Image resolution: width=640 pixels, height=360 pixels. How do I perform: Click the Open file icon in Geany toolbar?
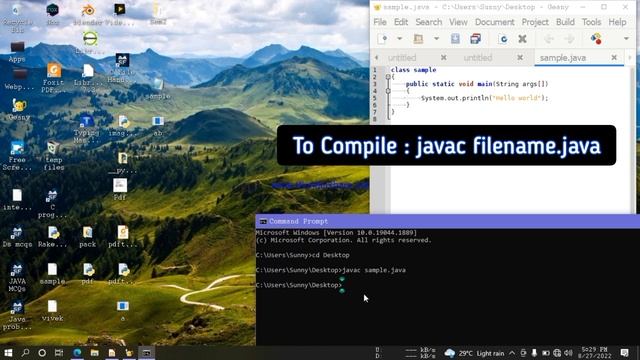point(418,39)
